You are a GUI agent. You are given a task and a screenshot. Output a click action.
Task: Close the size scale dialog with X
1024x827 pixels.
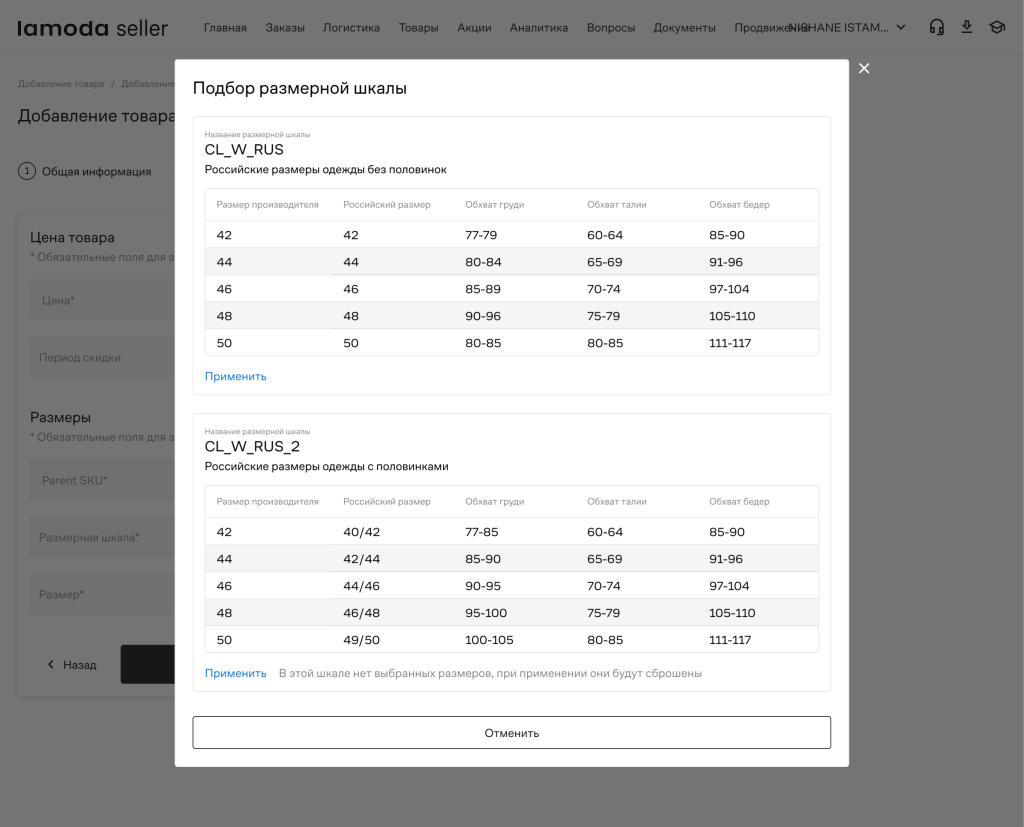coord(864,69)
